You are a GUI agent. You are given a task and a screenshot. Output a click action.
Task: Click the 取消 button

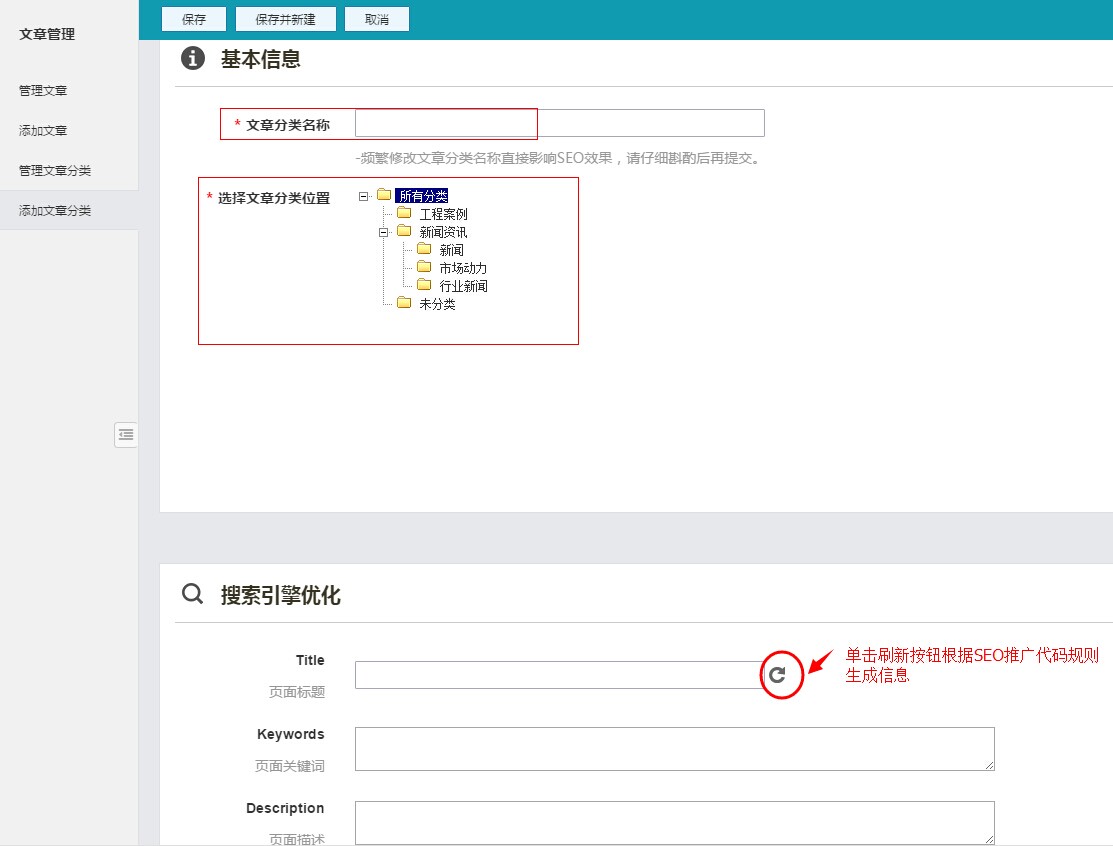pos(377,18)
